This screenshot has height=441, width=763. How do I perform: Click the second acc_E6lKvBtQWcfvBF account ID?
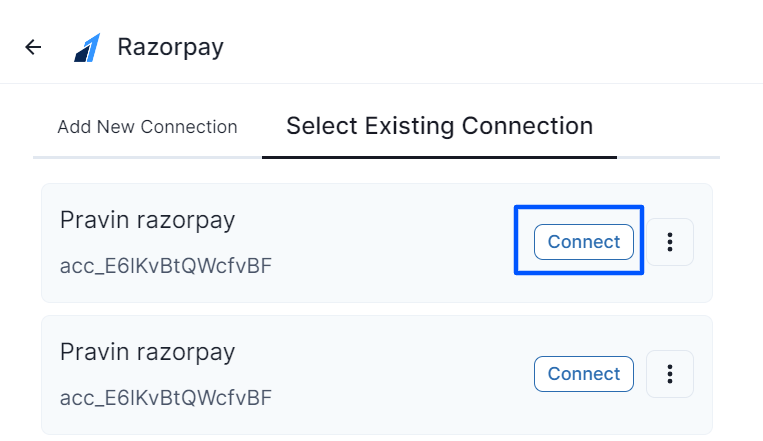pos(165,398)
